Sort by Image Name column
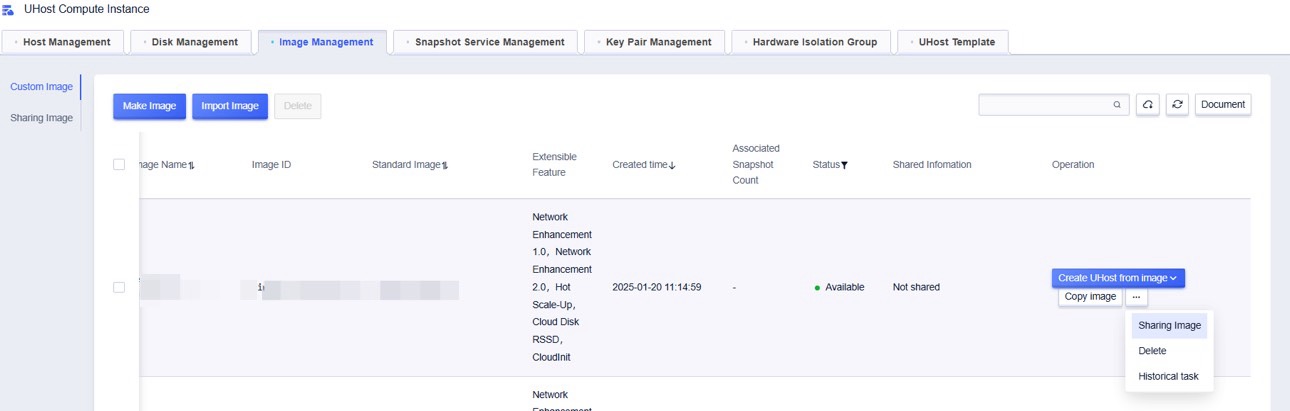The height and width of the screenshot is (411, 1290). tap(191, 165)
